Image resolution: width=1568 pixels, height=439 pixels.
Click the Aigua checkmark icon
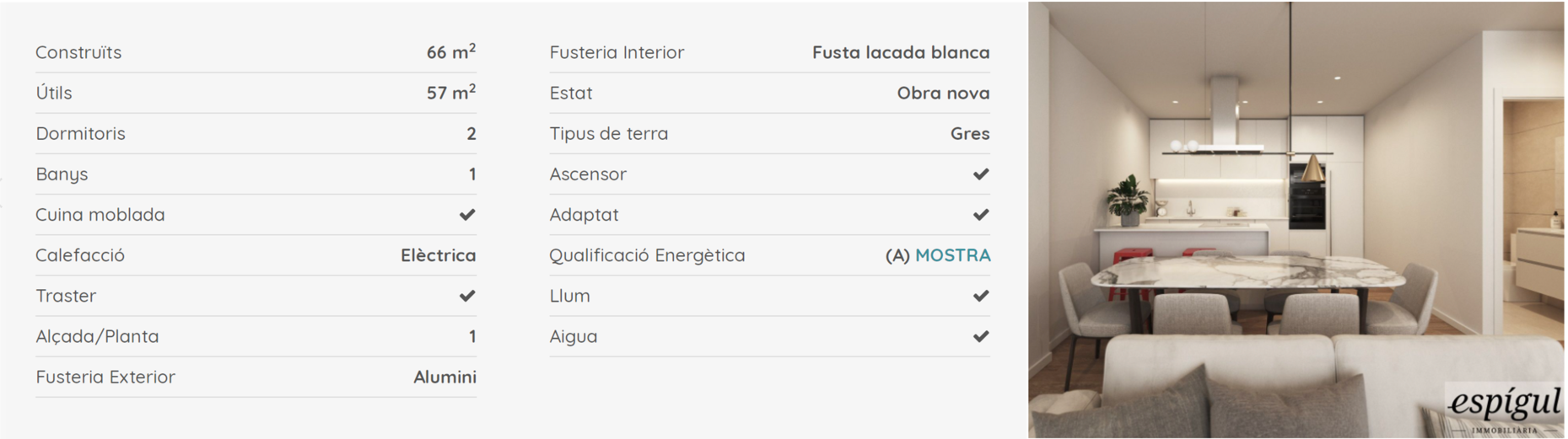tap(981, 336)
